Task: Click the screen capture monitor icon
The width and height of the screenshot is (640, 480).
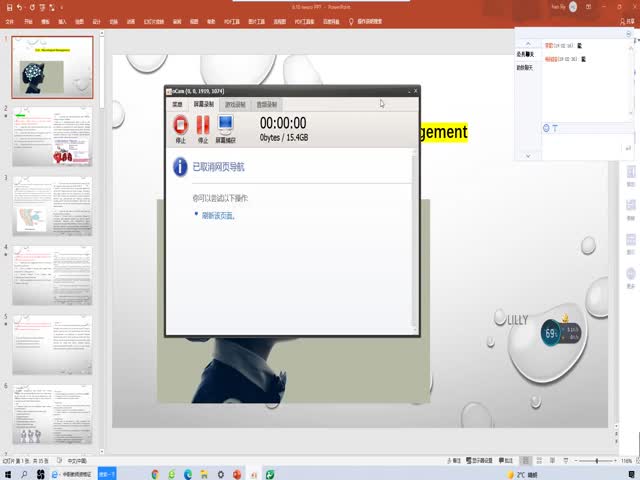Action: coord(226,126)
